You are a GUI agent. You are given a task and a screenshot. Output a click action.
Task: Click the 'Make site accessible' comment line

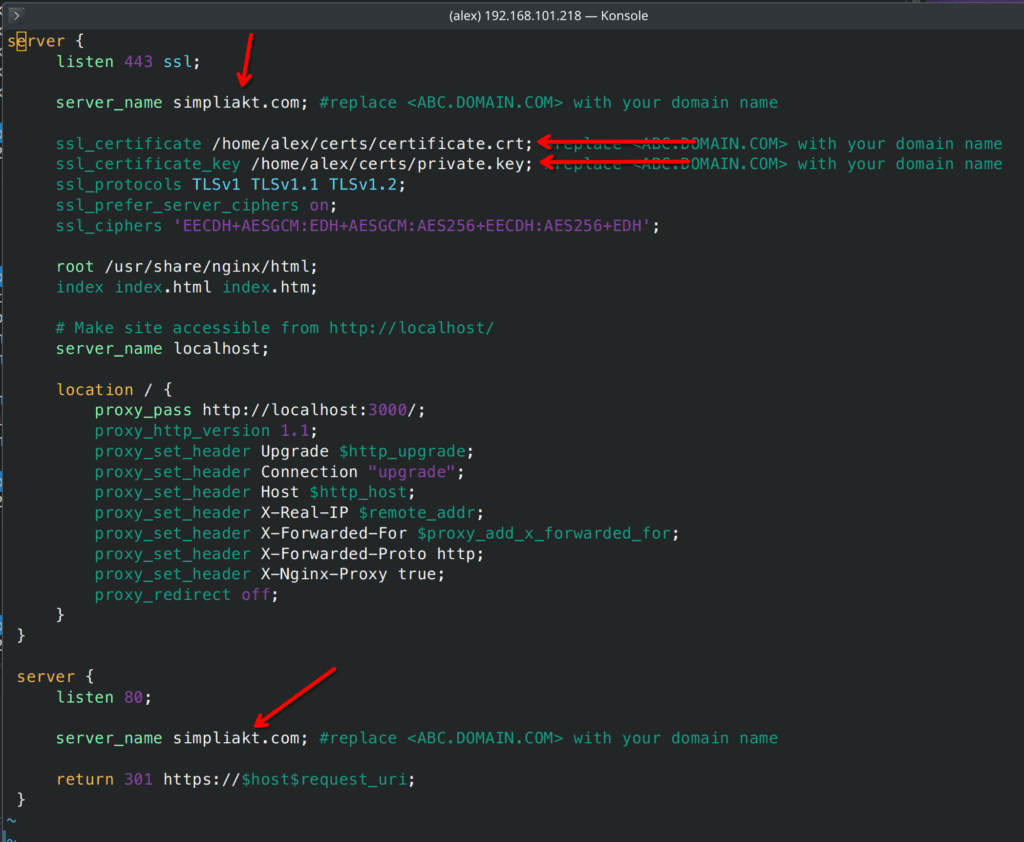pyautogui.click(x=275, y=328)
